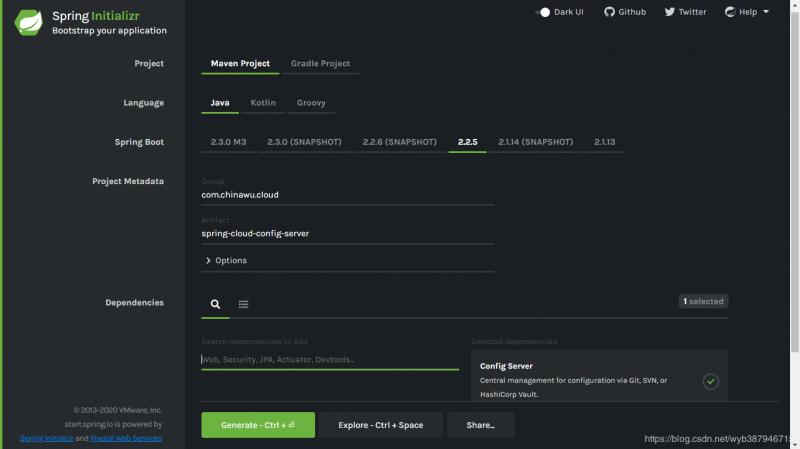Image resolution: width=800 pixels, height=449 pixels.
Task: Select Gradle Project type
Action: pyautogui.click(x=320, y=64)
